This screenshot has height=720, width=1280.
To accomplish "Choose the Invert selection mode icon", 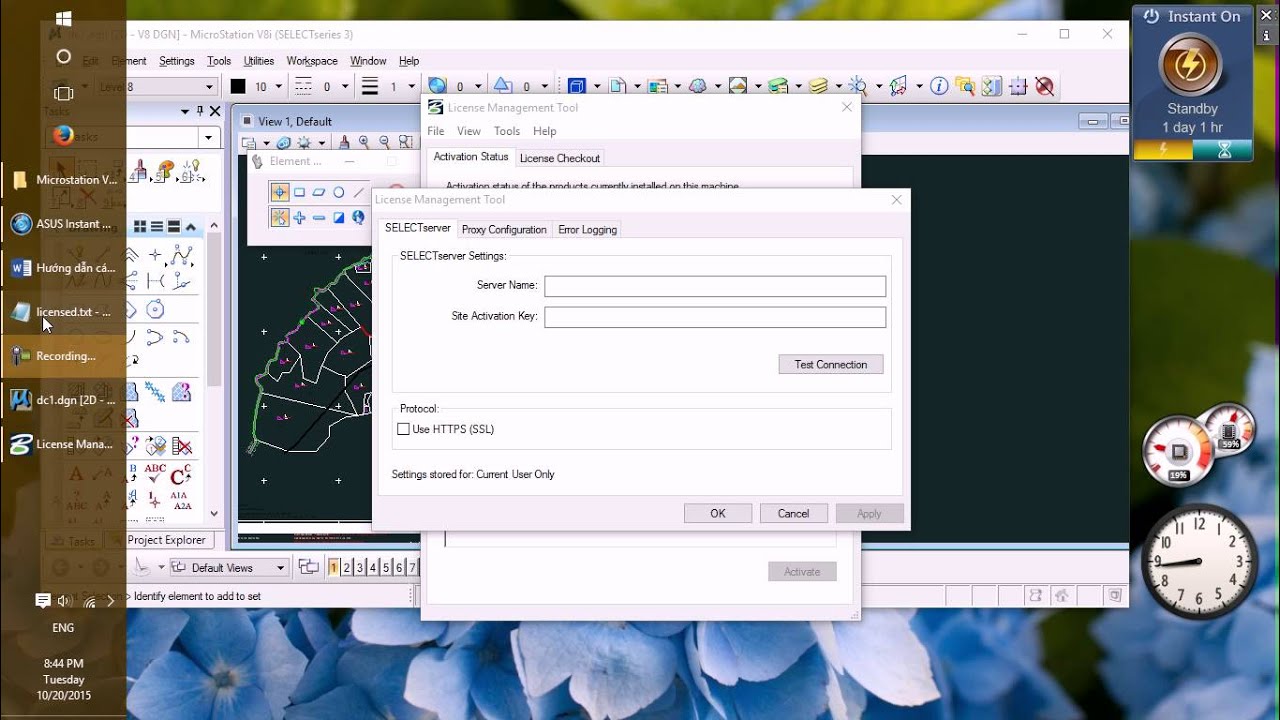I will click(339, 217).
